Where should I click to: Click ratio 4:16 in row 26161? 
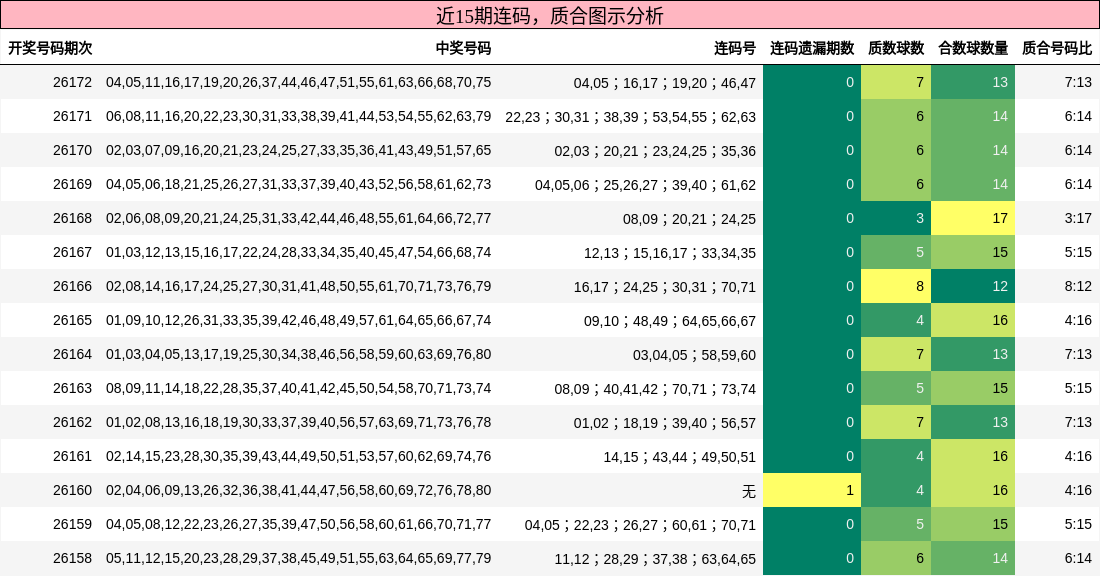(x=1078, y=456)
